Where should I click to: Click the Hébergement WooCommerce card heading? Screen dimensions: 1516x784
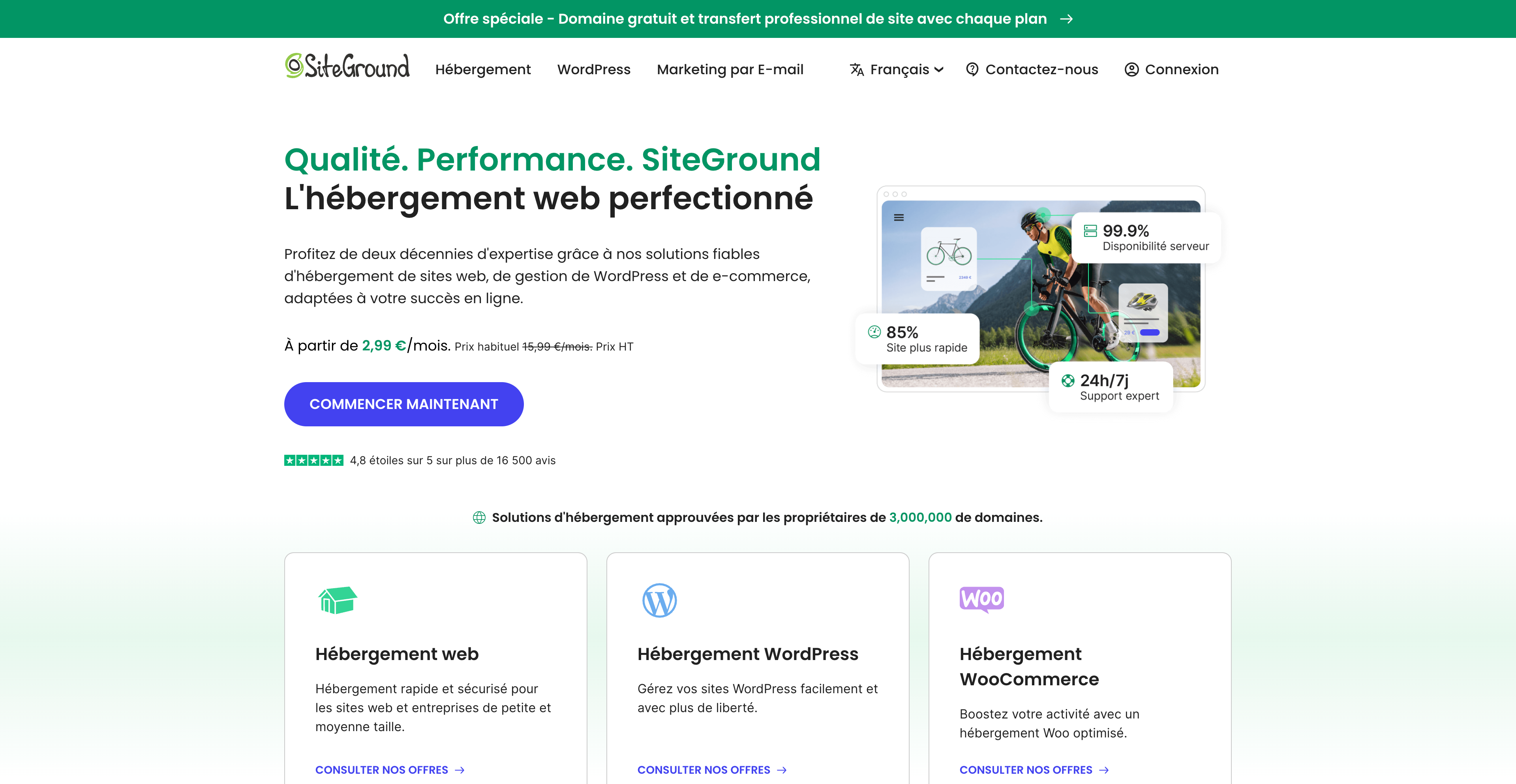1029,666
